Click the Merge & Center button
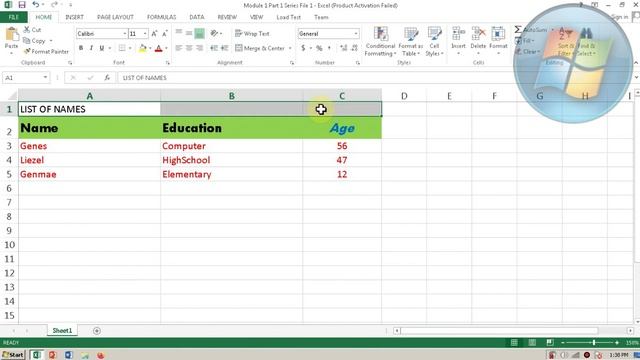The height and width of the screenshot is (360, 640). point(260,48)
